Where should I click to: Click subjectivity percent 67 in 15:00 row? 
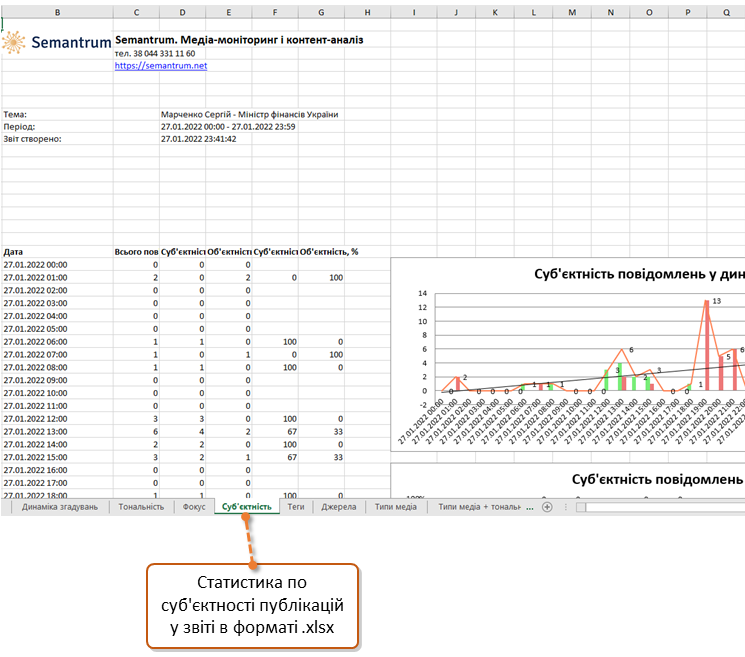point(275,457)
